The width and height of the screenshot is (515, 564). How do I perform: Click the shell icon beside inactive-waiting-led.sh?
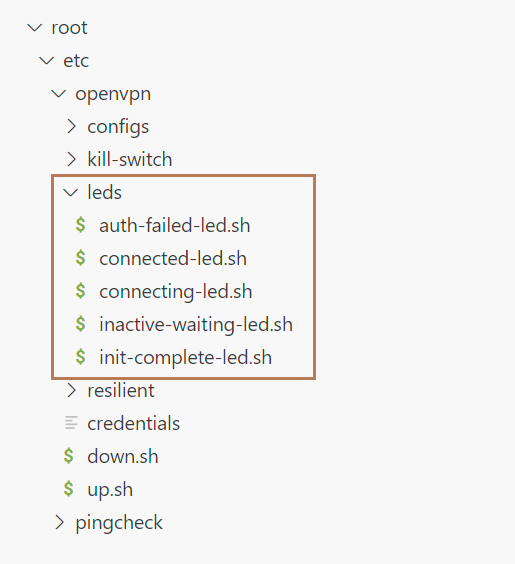[81, 324]
